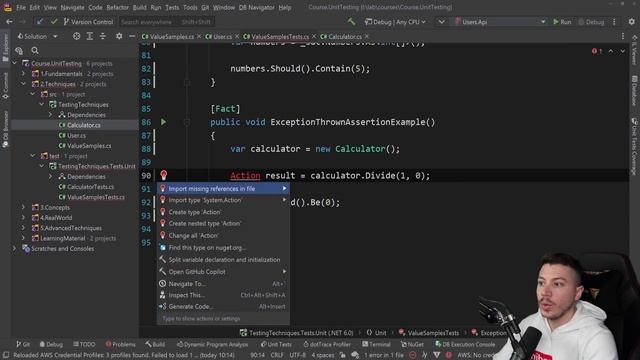640x360 pixels.
Task: Open the Terminal tool window
Action: coord(376,344)
